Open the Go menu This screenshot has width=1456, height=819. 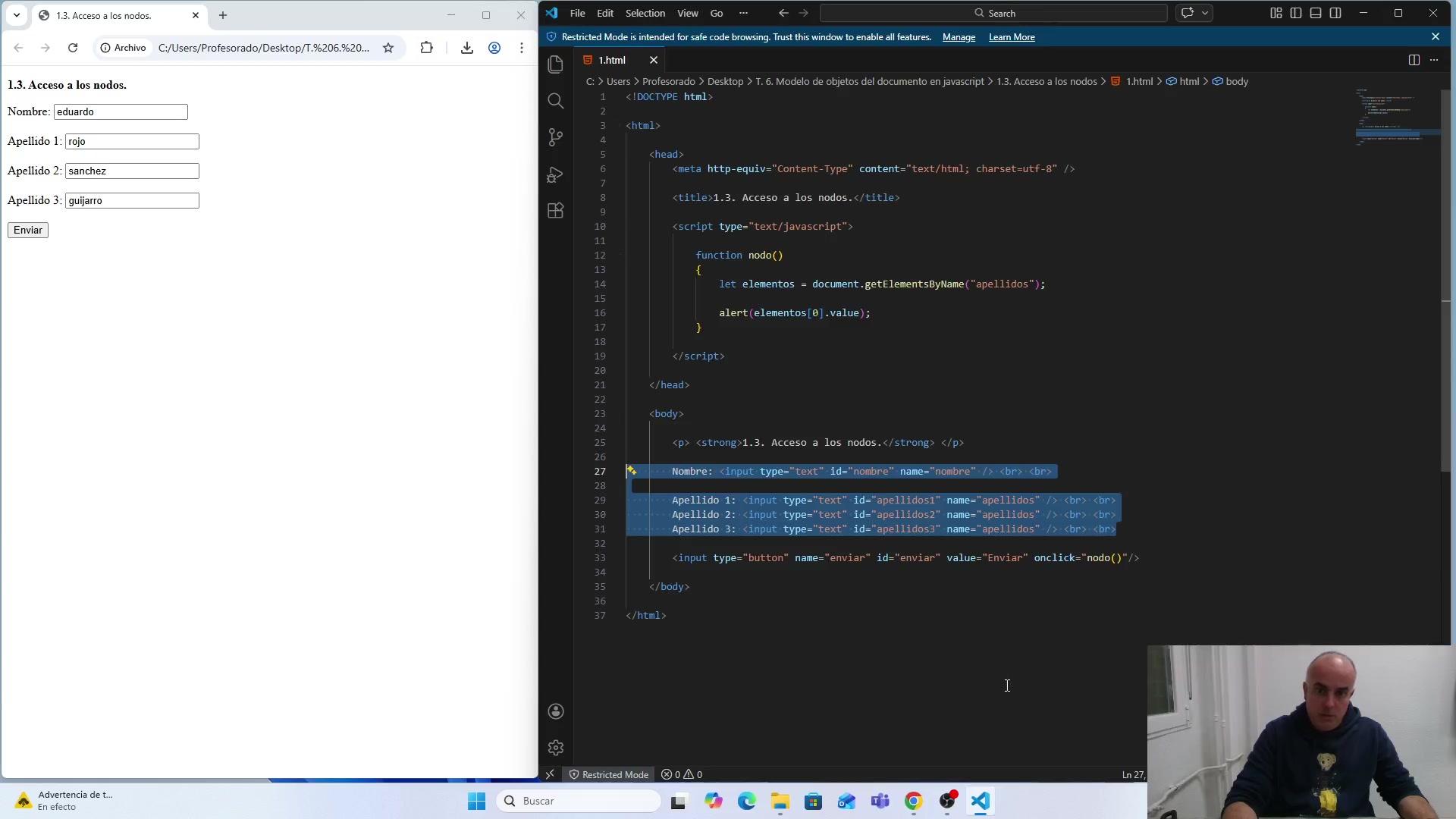click(717, 13)
